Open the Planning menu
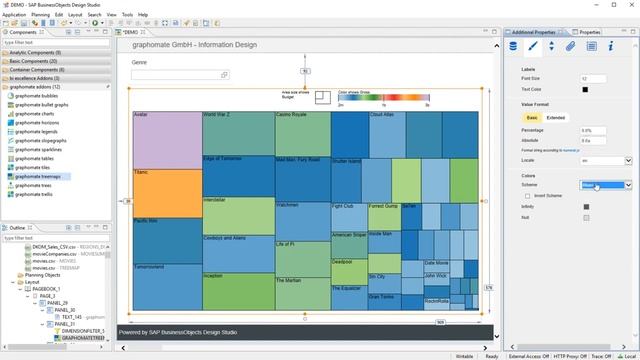Screen dimensions: 640x360 point(40,15)
